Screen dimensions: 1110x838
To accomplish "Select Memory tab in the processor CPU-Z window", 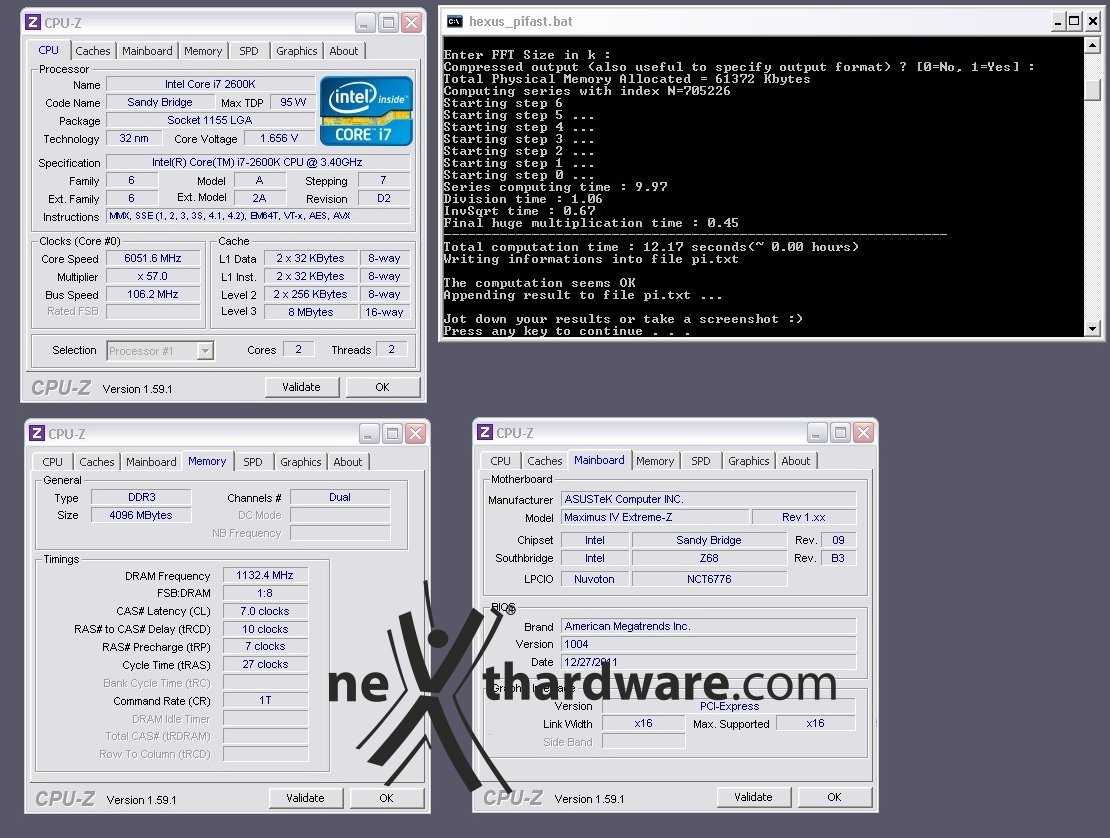I will [203, 51].
